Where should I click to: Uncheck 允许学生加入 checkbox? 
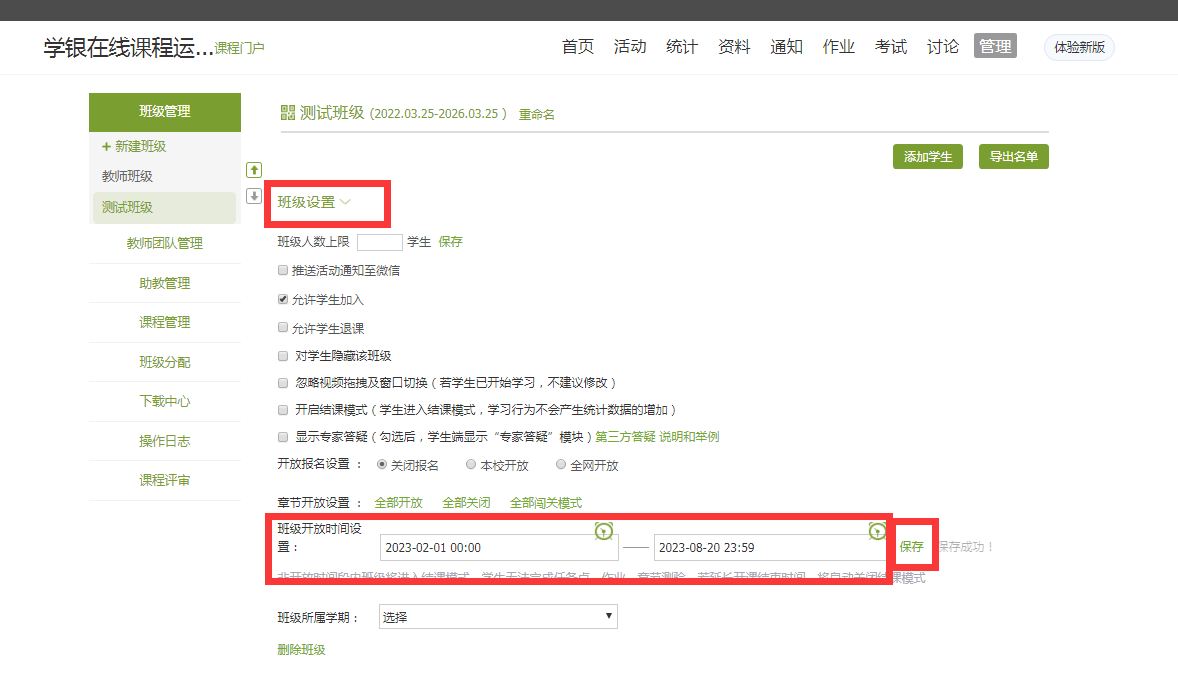click(283, 299)
